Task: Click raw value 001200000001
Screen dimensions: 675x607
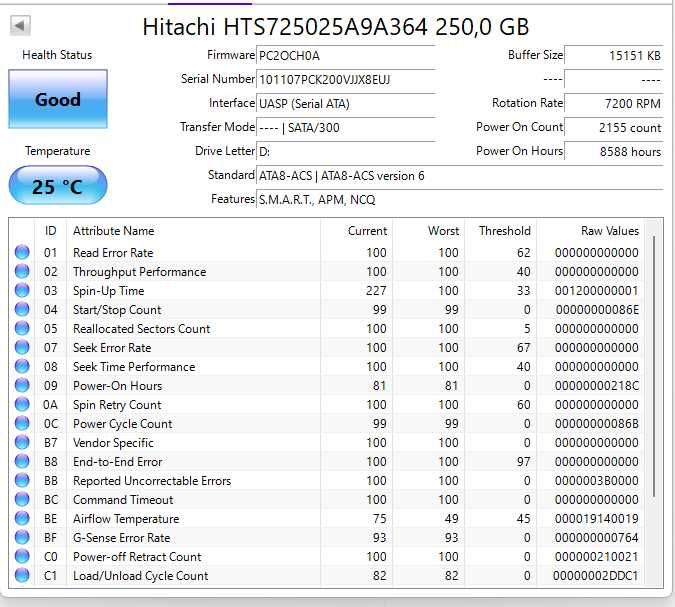Action: (596, 291)
